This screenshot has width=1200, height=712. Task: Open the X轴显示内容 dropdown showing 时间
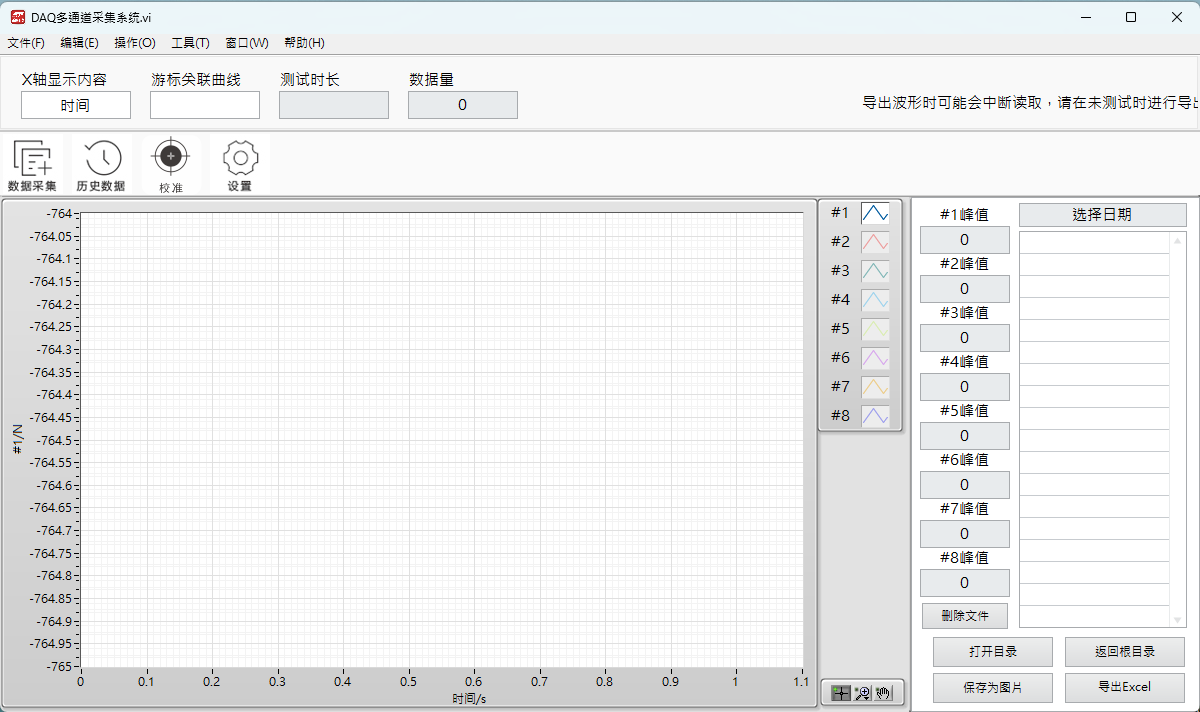76,105
